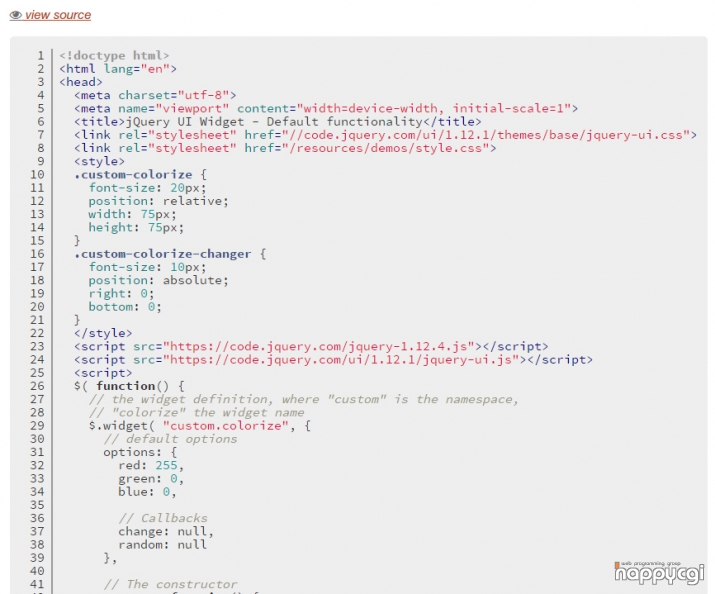Click the title jQuery UI Widget line

click(277, 122)
